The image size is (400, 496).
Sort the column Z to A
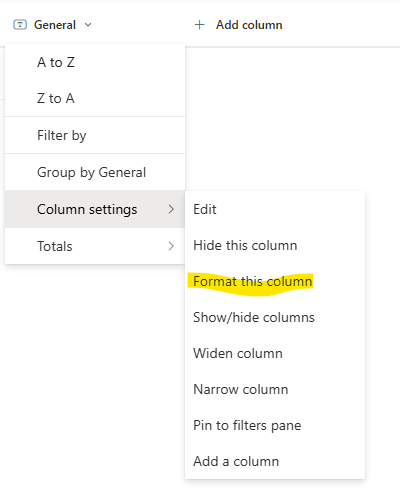click(95, 98)
